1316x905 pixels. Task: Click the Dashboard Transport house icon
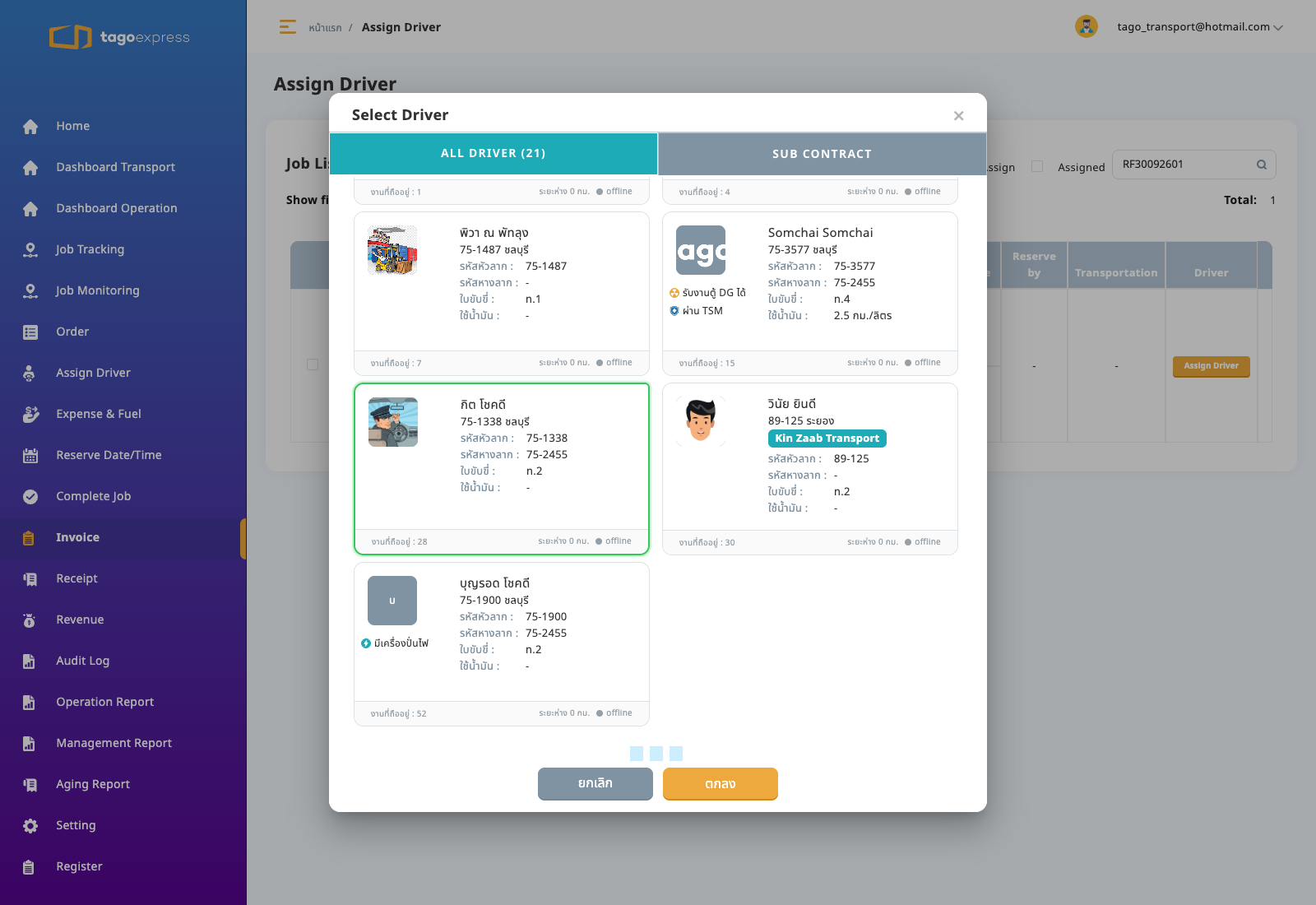pos(30,168)
